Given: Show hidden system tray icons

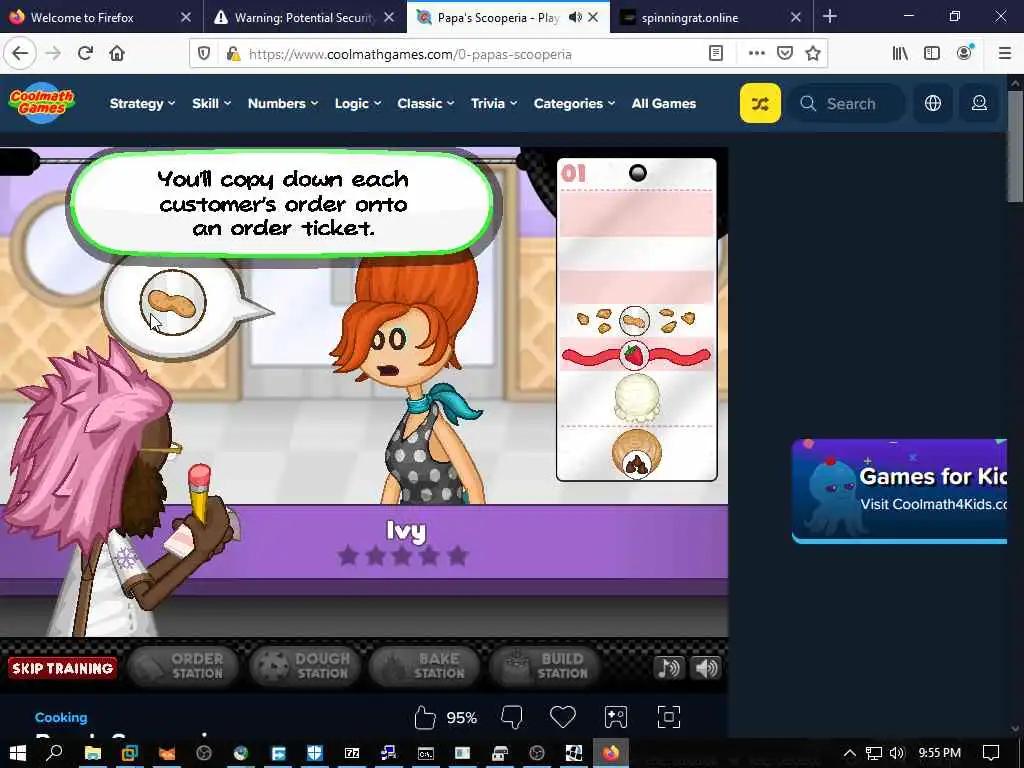Looking at the screenshot, I should point(850,753).
